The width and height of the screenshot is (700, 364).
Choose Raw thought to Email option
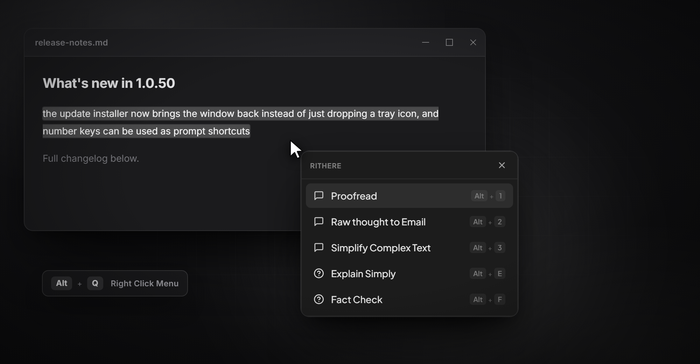pyautogui.click(x=409, y=222)
